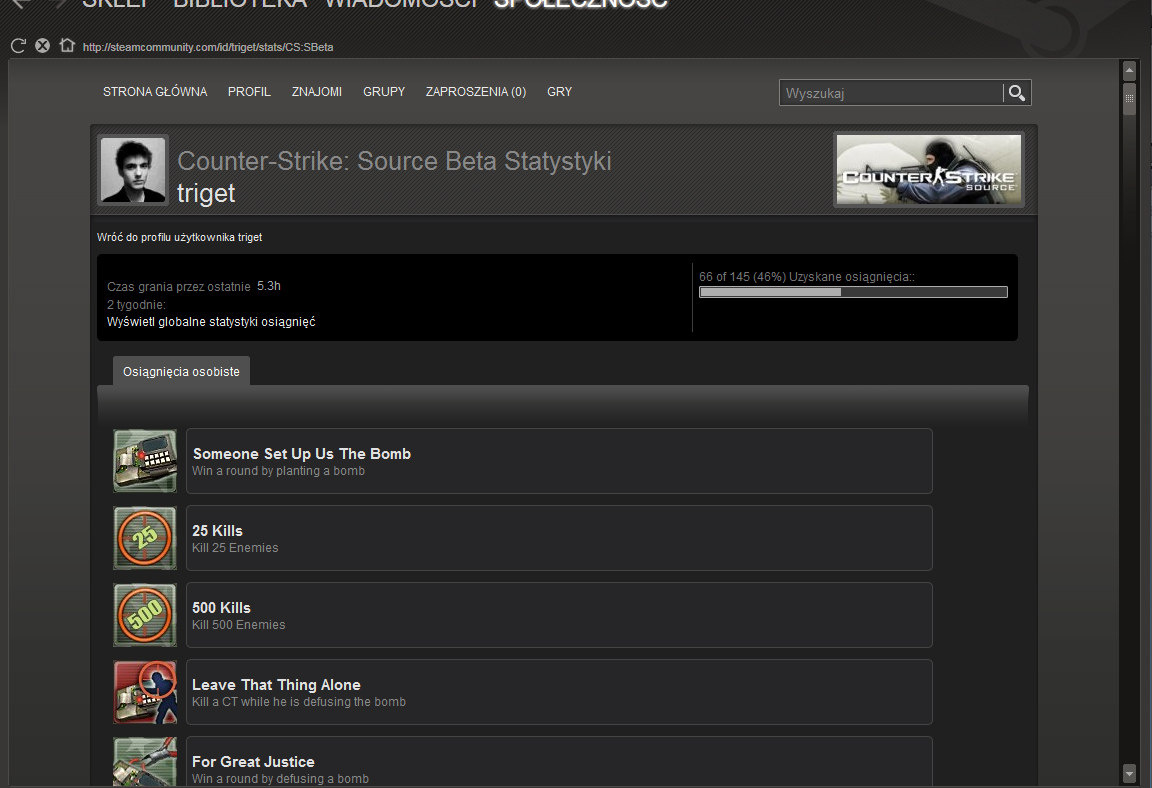Click triget's profile avatar picture
The width and height of the screenshot is (1152, 788).
pos(133,170)
